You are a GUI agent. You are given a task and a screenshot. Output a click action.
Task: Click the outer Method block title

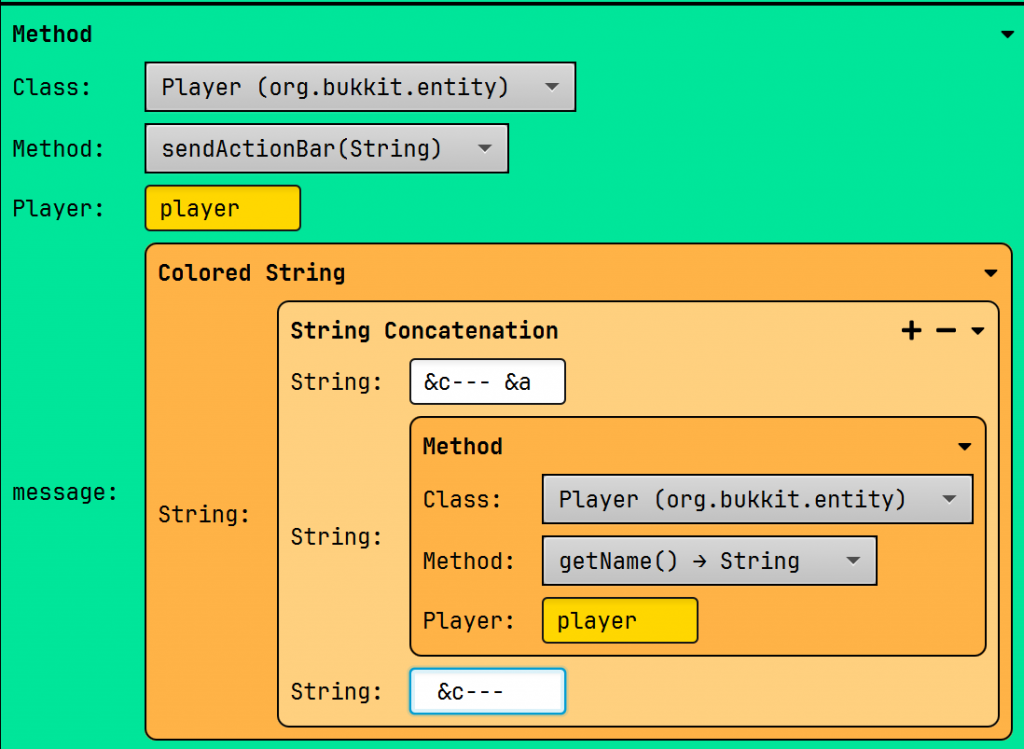point(52,34)
